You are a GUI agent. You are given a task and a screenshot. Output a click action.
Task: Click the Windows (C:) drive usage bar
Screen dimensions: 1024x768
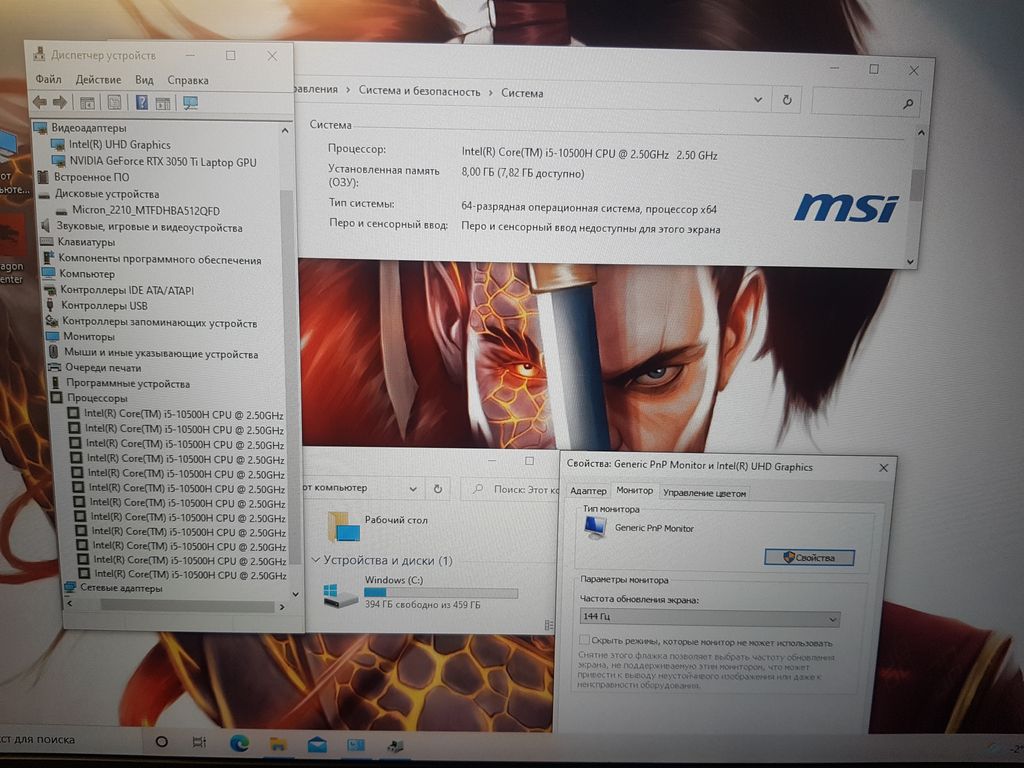(x=441, y=592)
